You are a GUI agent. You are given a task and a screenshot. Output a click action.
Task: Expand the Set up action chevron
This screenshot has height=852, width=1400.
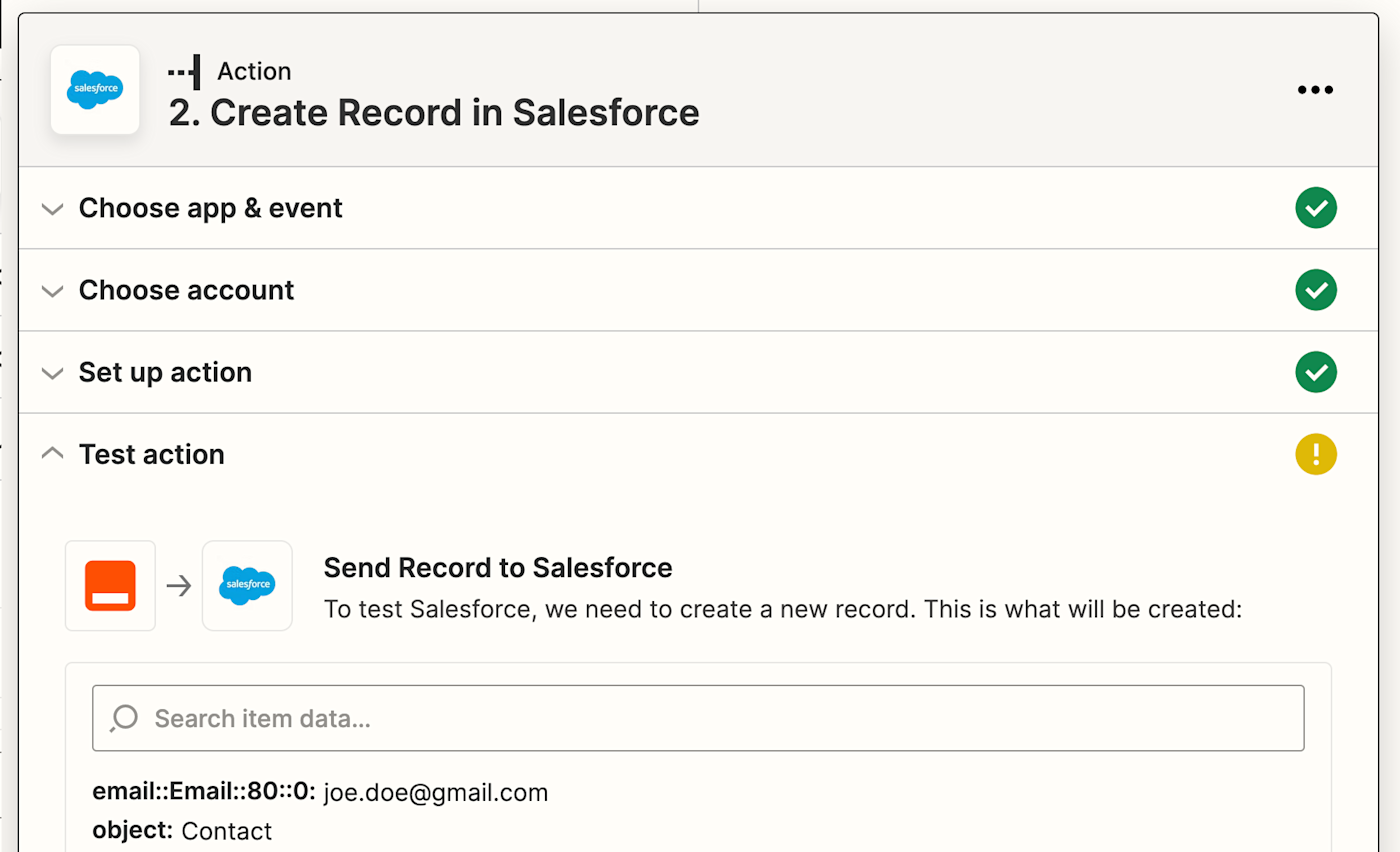(x=51, y=373)
